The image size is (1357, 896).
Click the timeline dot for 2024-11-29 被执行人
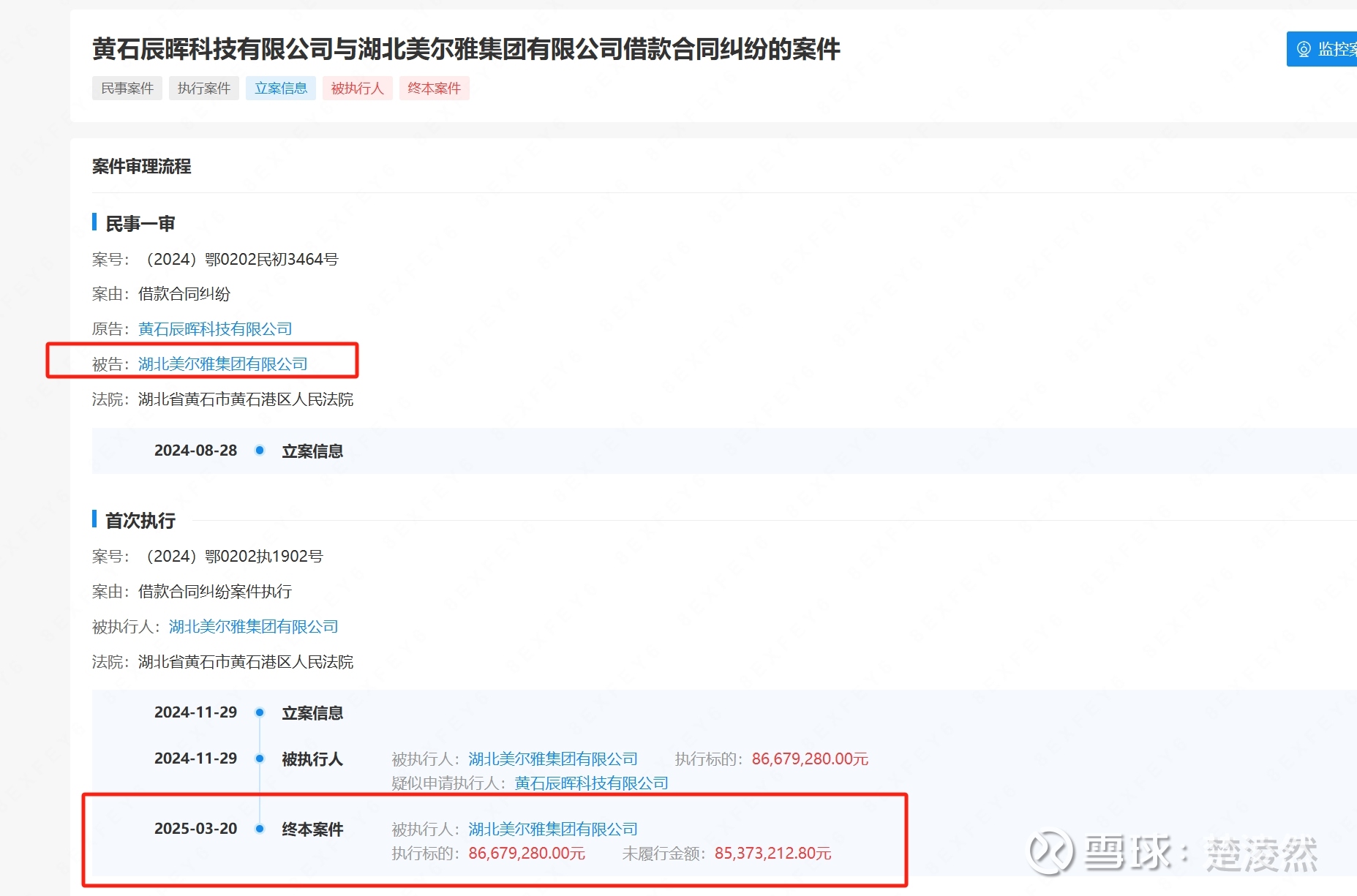click(x=260, y=758)
